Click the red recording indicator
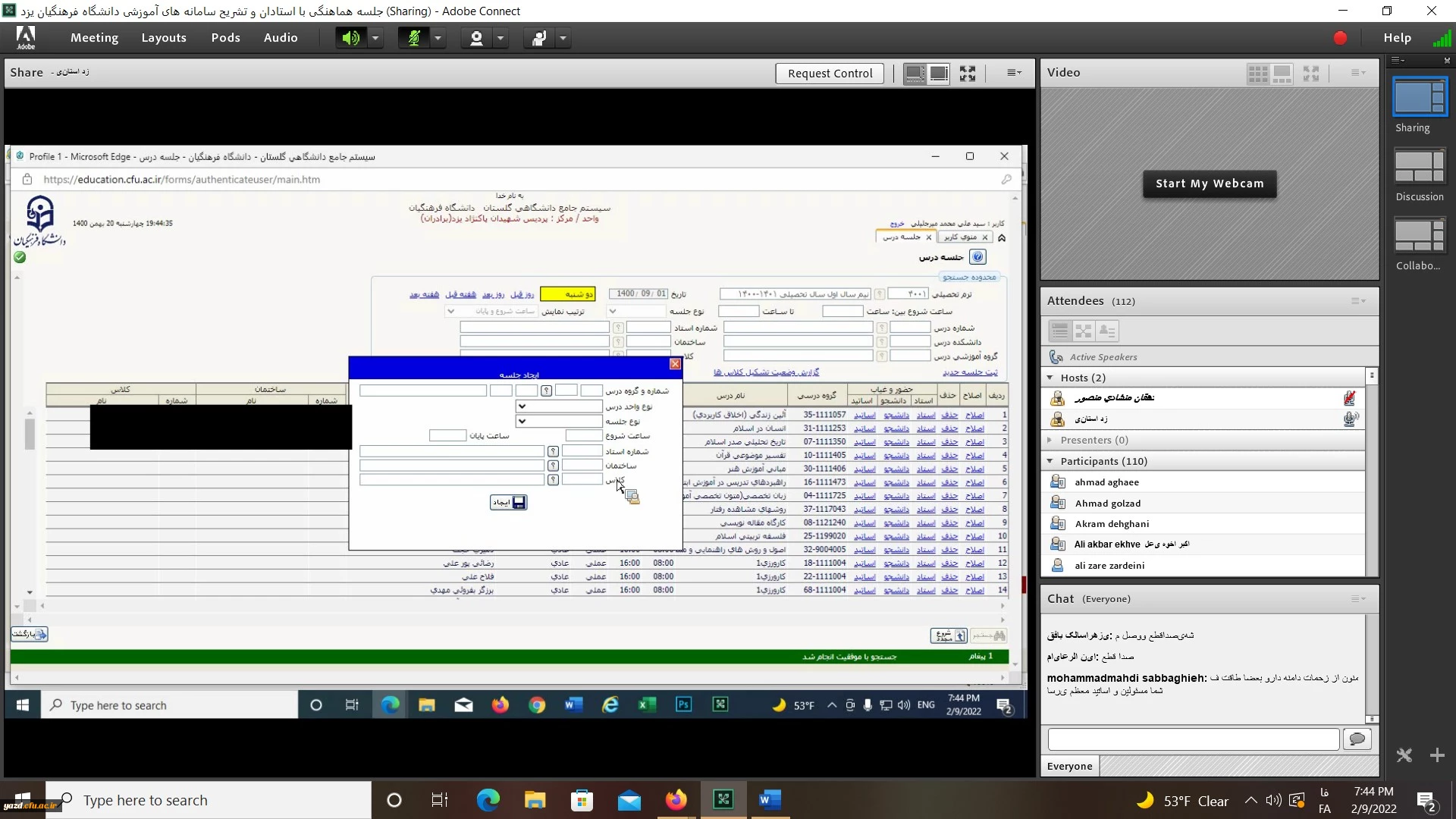The height and width of the screenshot is (819, 1456). tap(1340, 38)
